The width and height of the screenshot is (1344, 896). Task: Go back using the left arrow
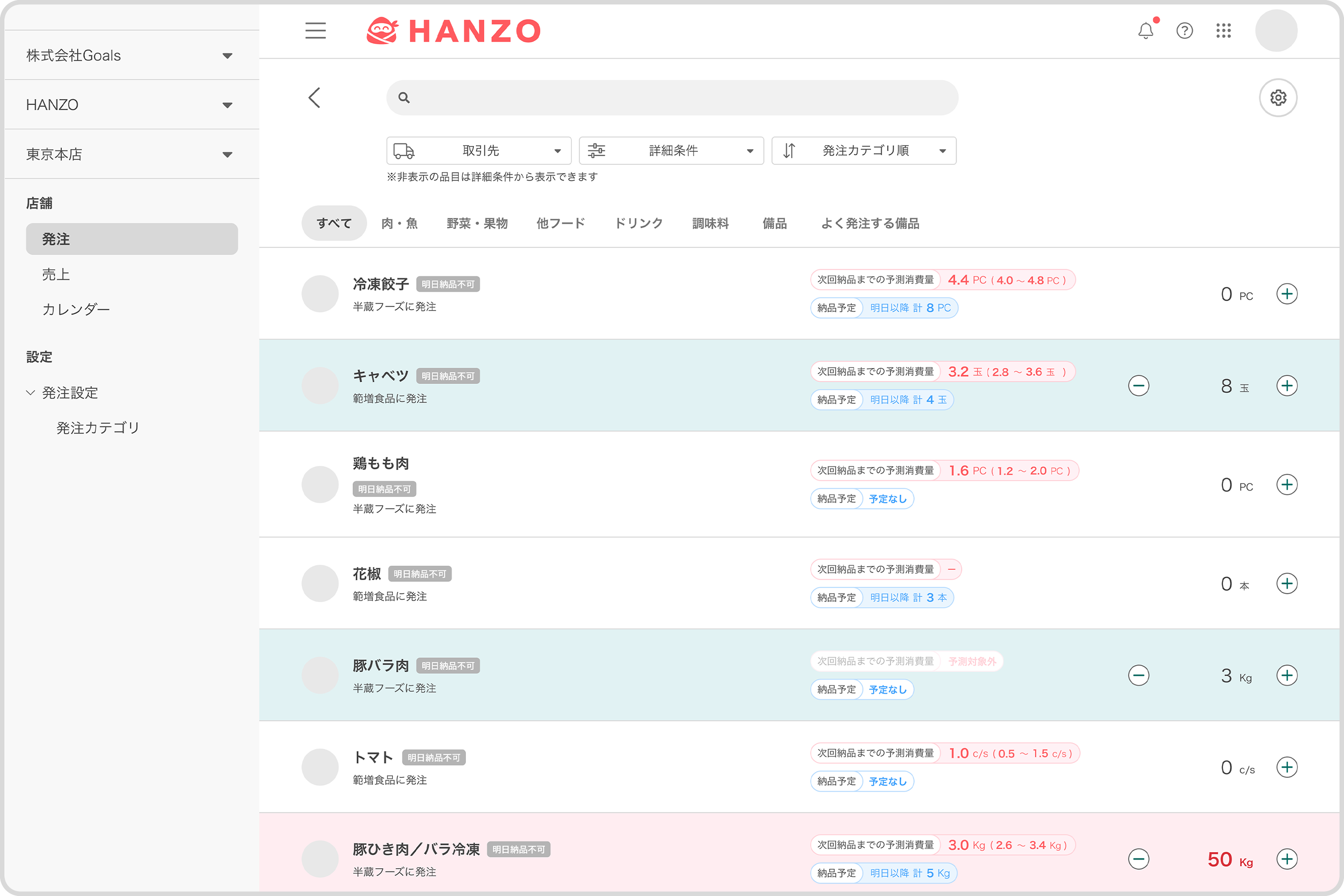[314, 98]
